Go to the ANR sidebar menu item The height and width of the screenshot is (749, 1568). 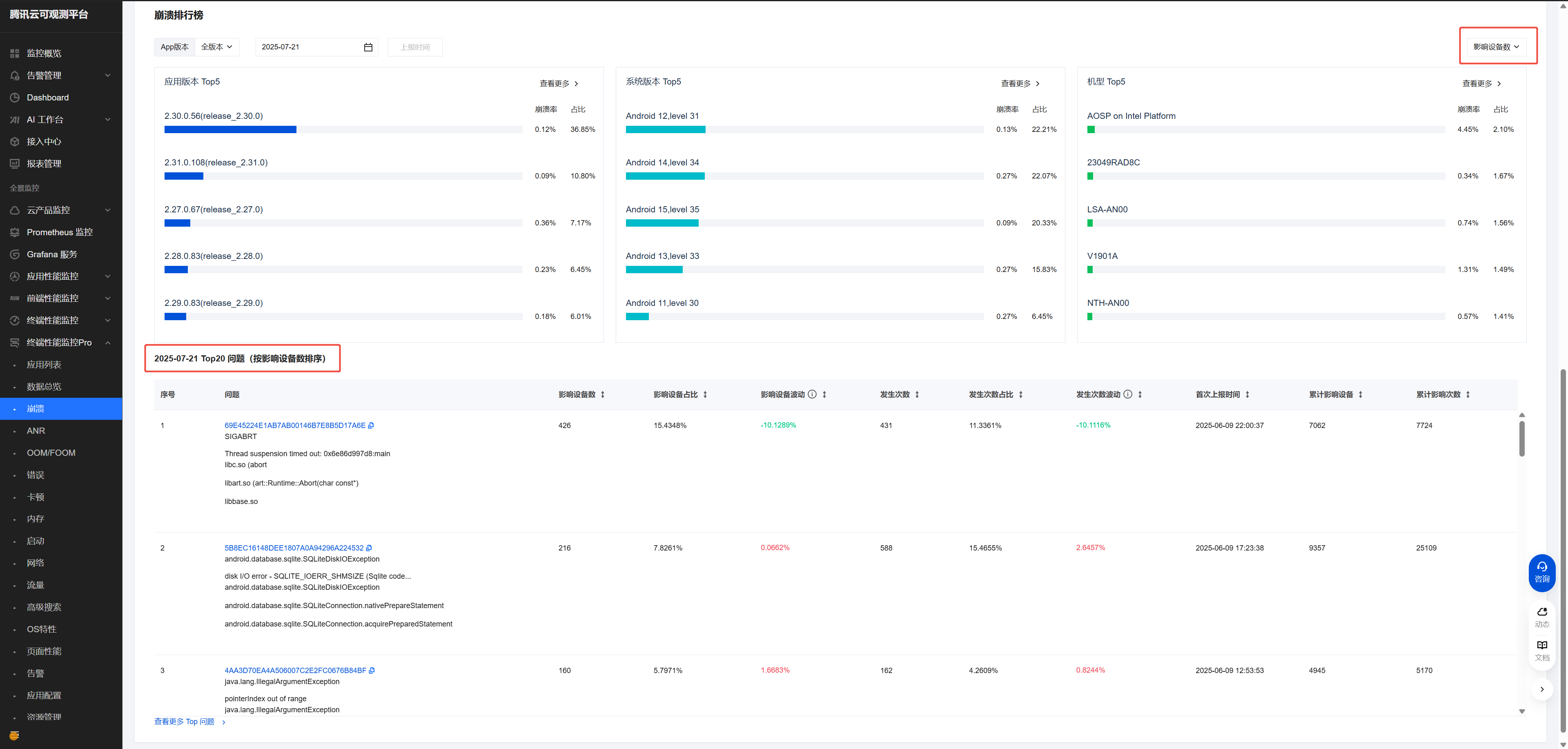click(36, 430)
